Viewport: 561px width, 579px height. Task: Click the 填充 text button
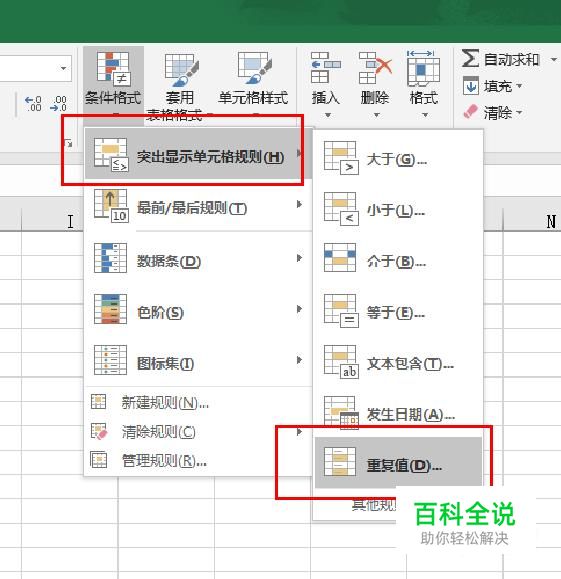click(497, 86)
